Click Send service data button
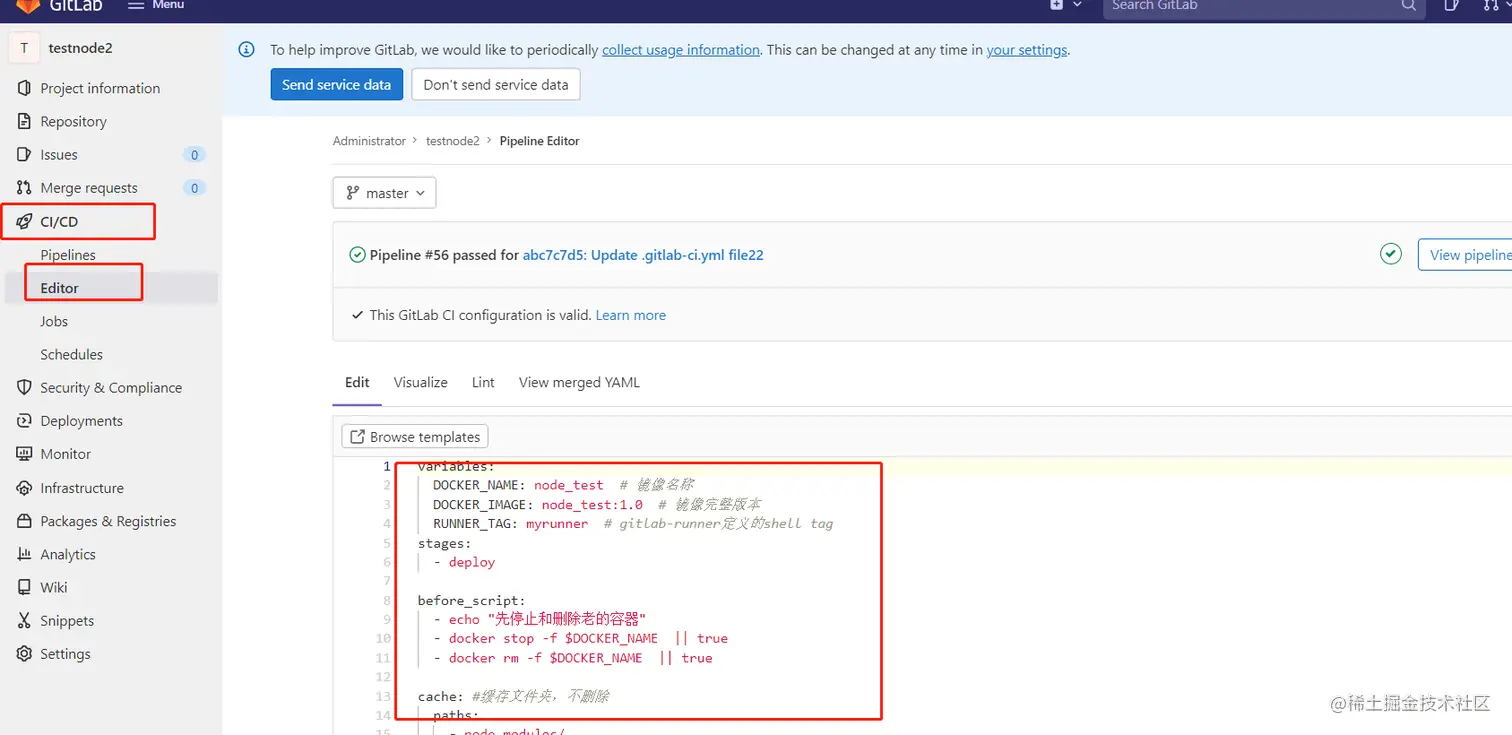 click(336, 85)
